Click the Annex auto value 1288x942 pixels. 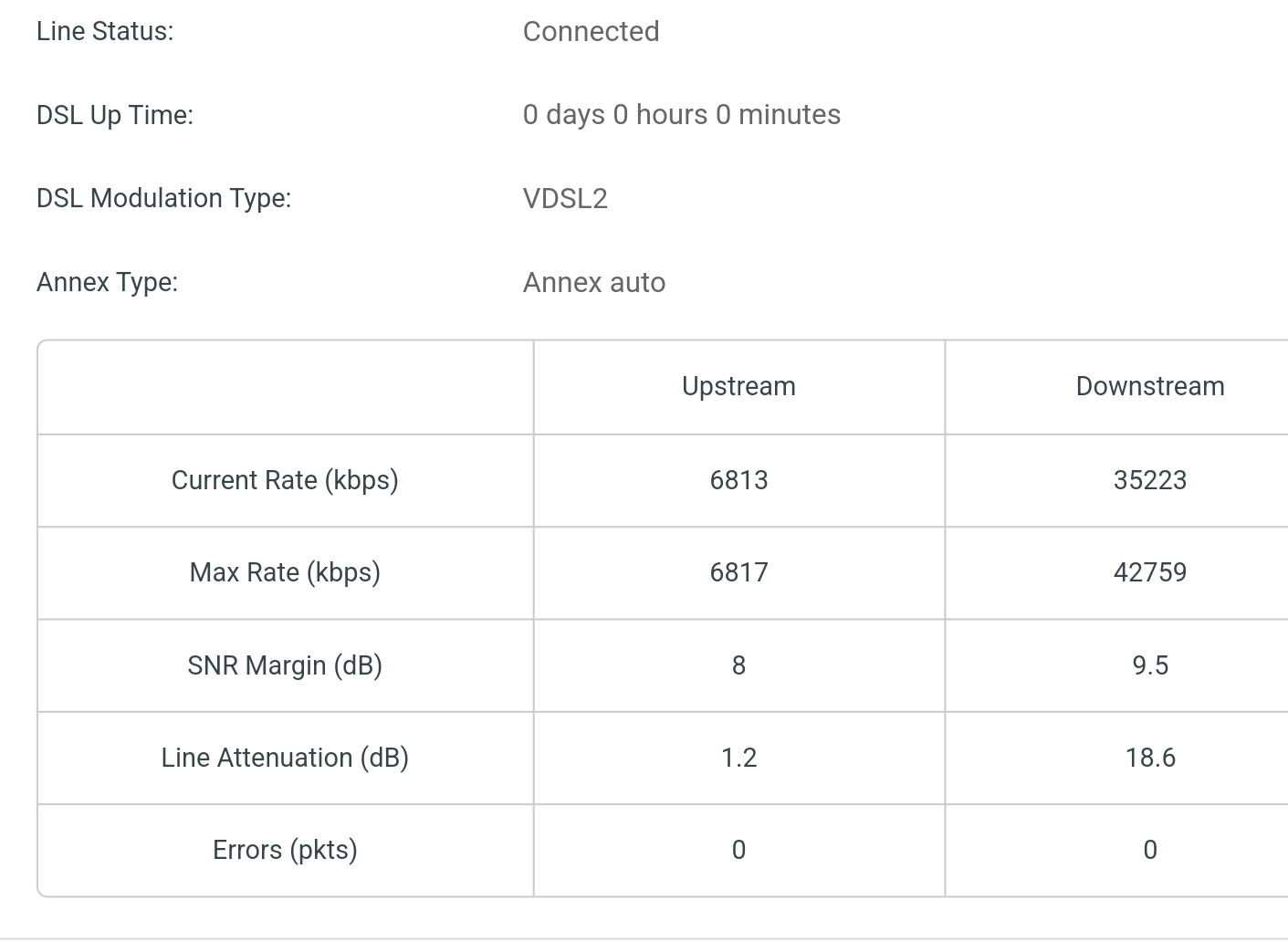(594, 282)
